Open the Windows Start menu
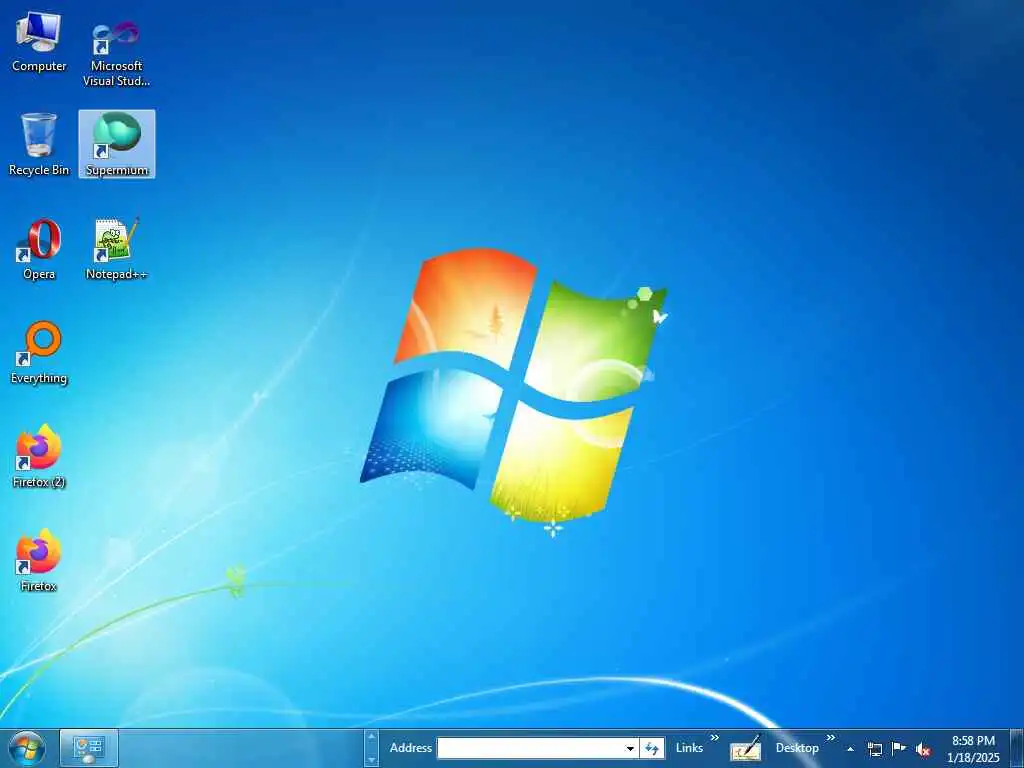The image size is (1024, 768). [27, 748]
